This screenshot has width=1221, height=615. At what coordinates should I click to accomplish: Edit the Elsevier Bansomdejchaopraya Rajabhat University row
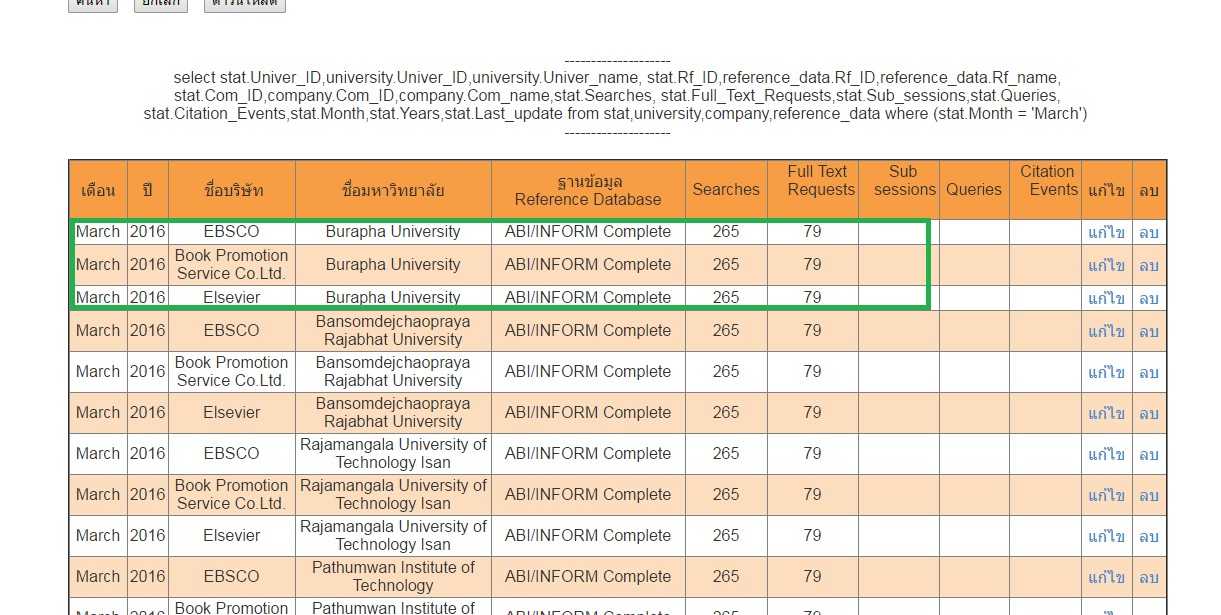(1107, 413)
